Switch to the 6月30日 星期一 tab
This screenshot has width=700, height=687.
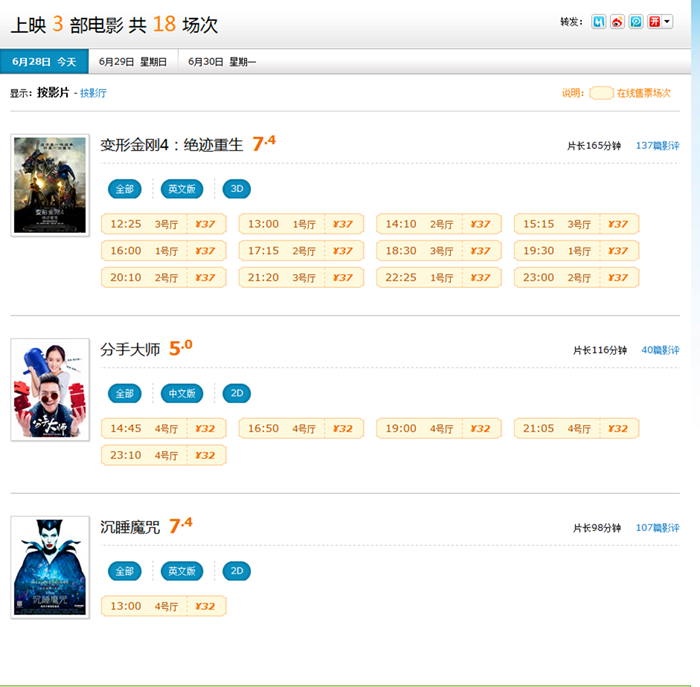pos(222,62)
